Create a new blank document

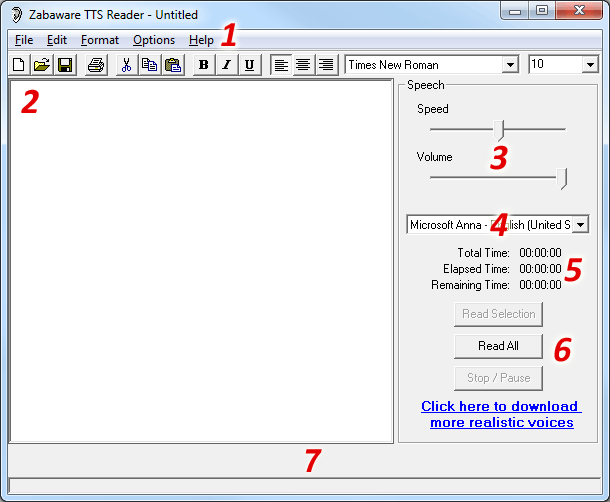pos(19,65)
